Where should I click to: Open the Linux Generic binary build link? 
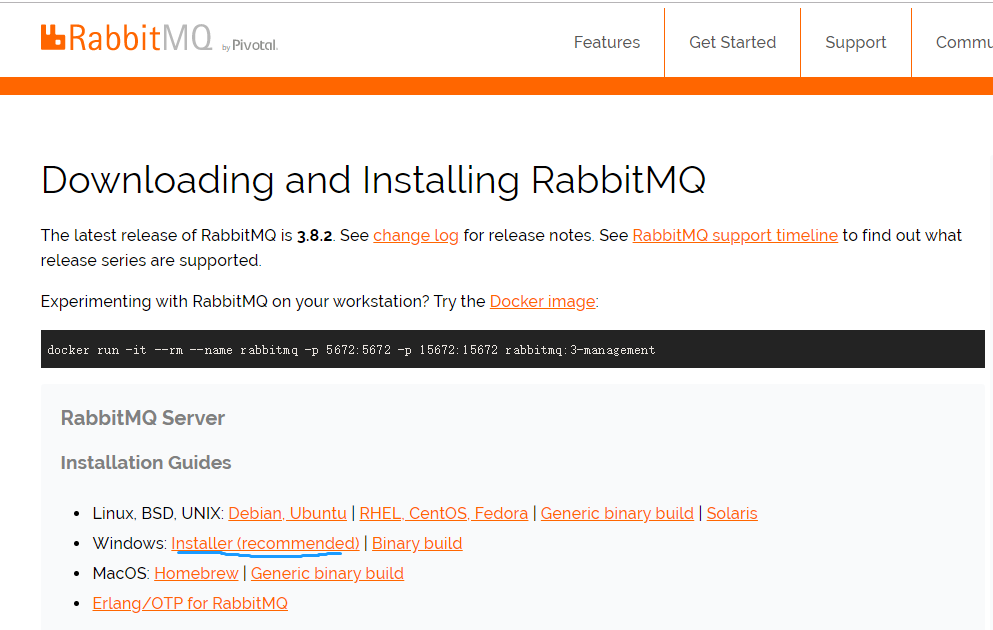point(617,513)
